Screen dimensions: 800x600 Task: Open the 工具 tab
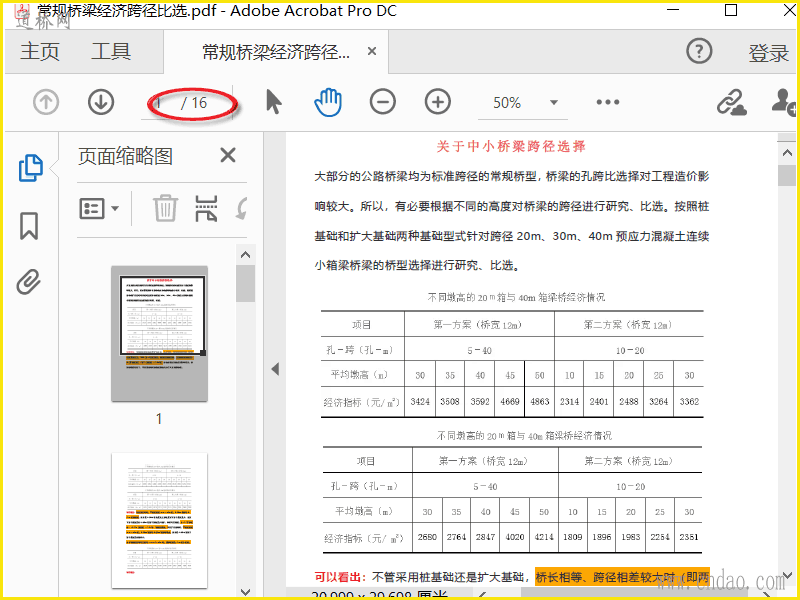tap(111, 52)
